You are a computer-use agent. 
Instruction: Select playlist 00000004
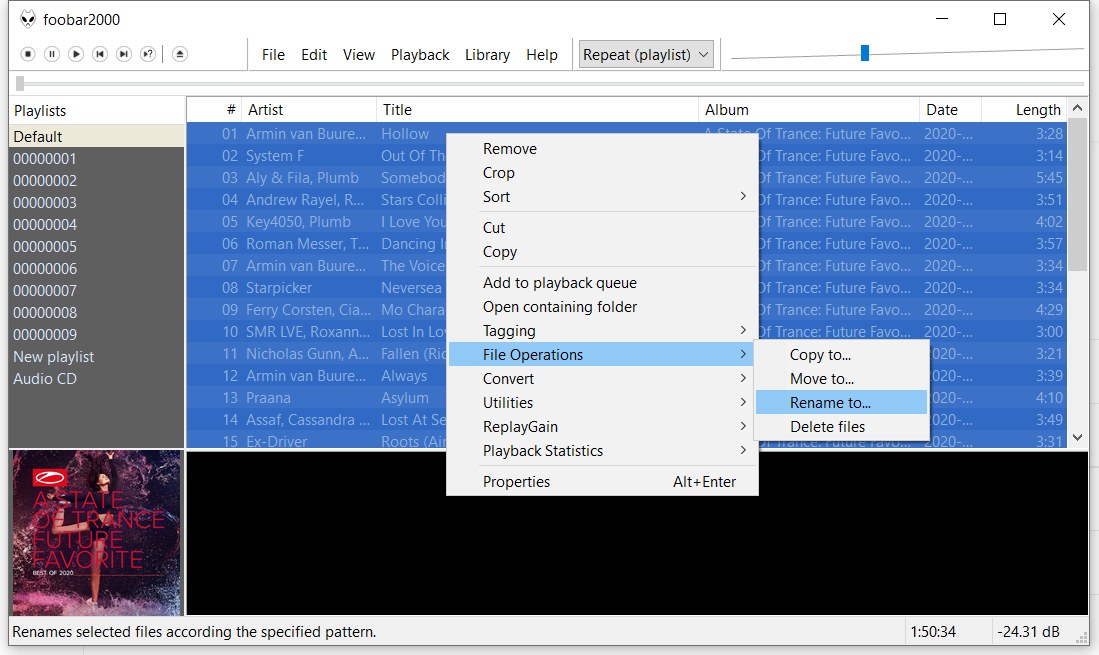pos(96,224)
